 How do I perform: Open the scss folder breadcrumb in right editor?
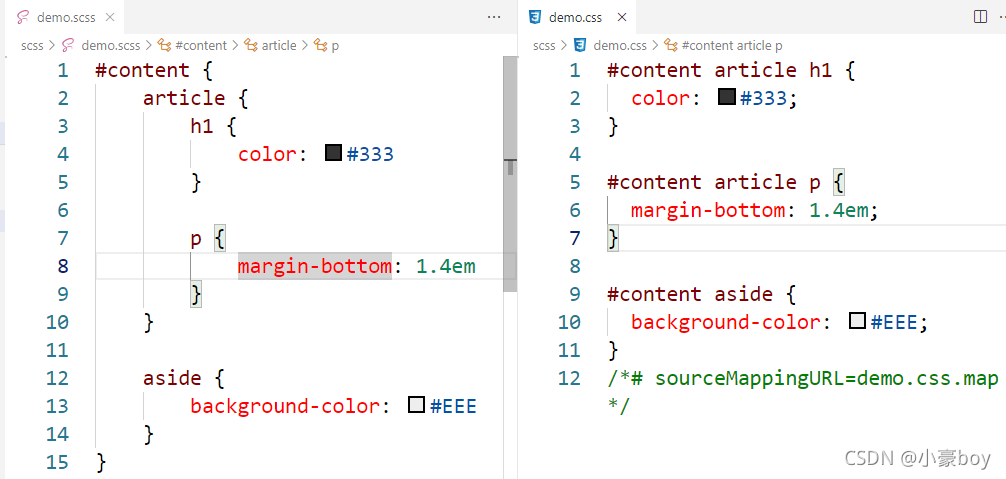click(x=544, y=46)
